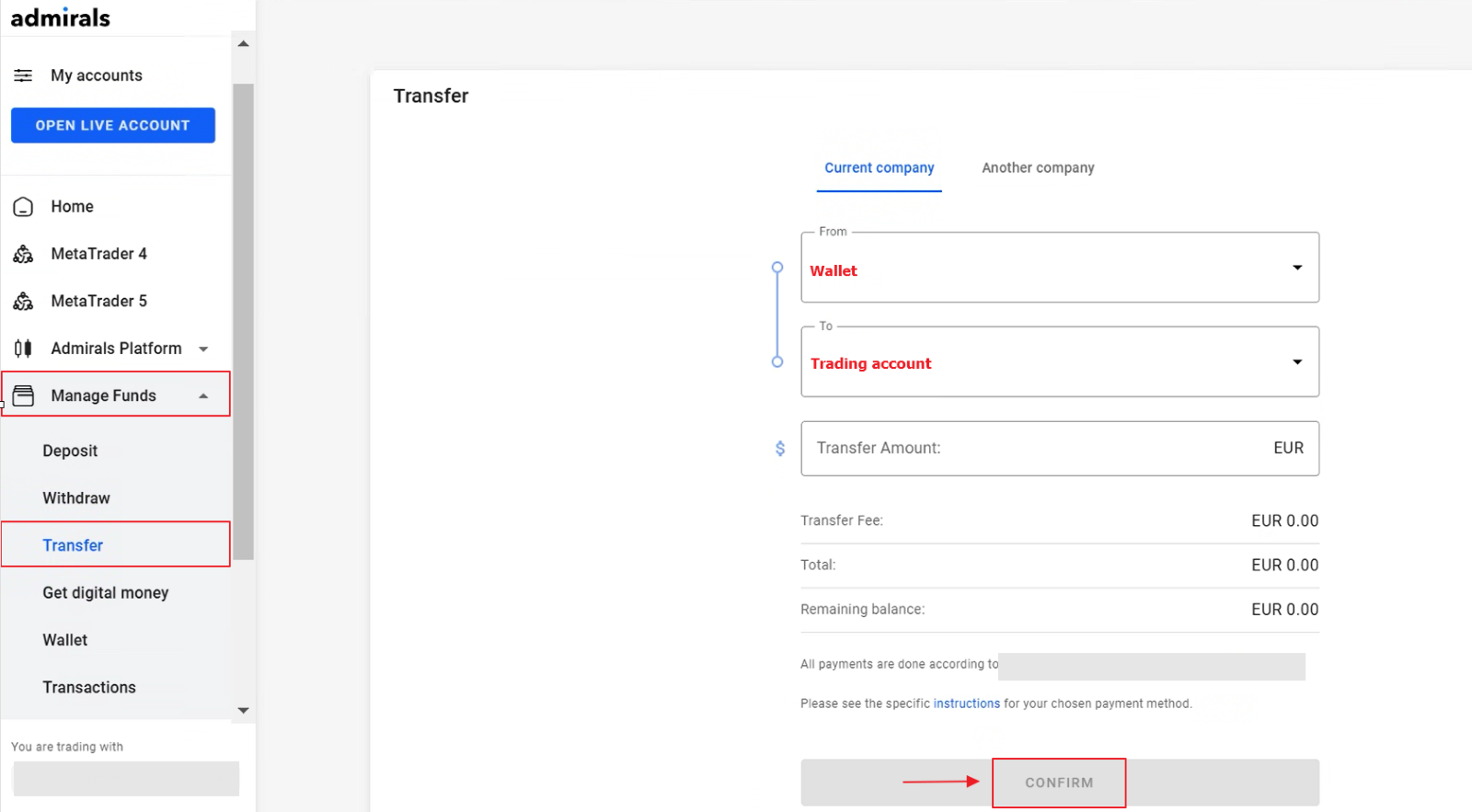Click the Manage Funds wallet icon
The width and height of the screenshot is (1472, 812).
[x=23, y=395]
